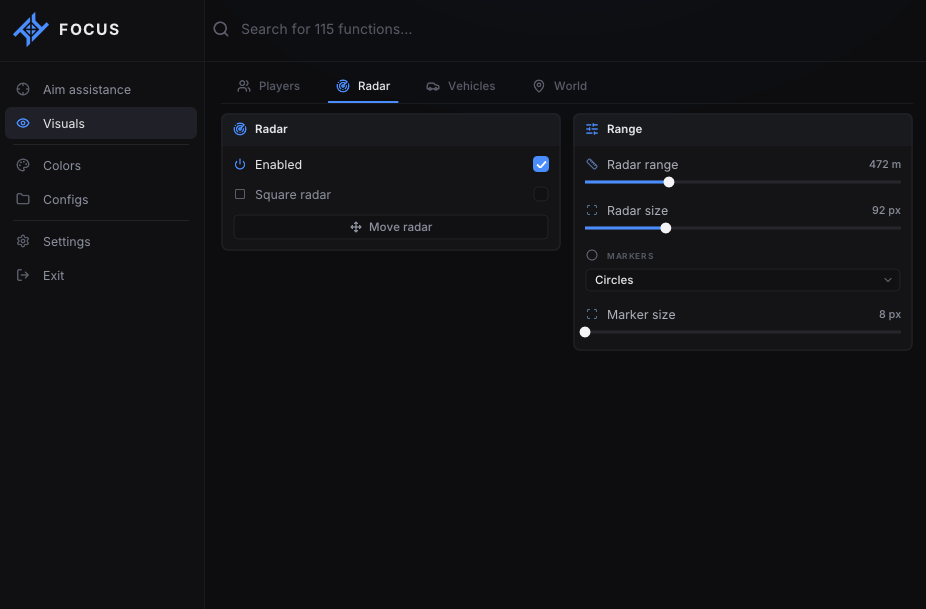Select the Radar tab
The image size is (926, 609).
click(363, 86)
